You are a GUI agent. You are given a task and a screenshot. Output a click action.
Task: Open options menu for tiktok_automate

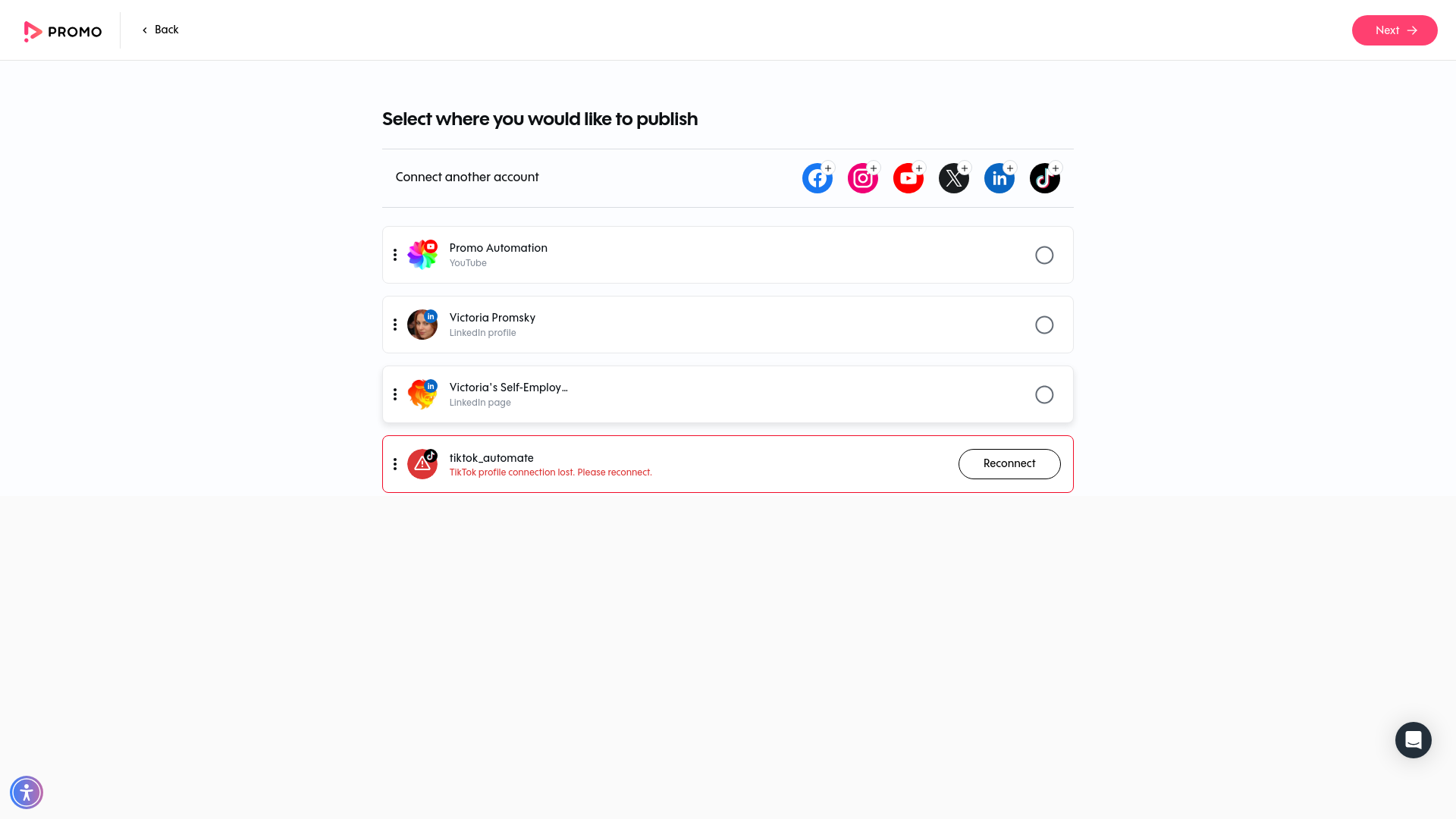395,463
